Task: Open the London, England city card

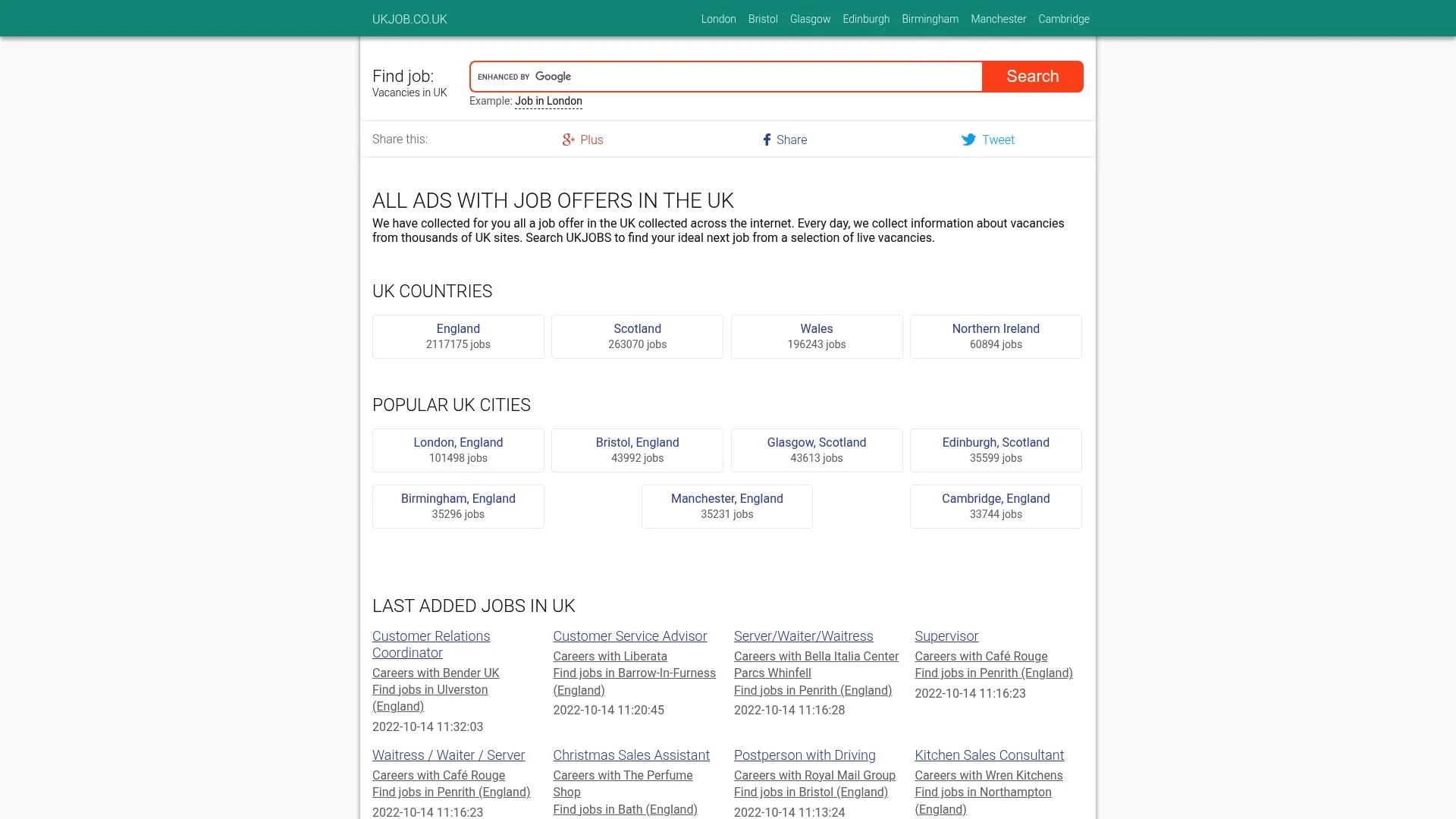Action: click(458, 450)
